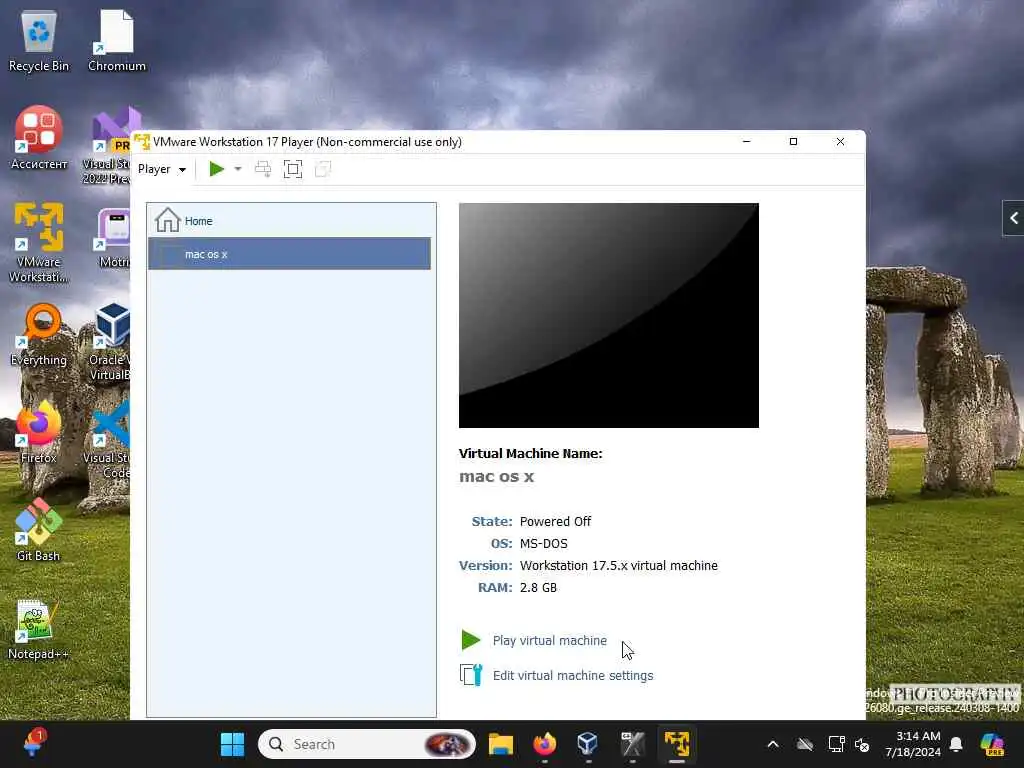Select the Firefox desktop shortcut
Image resolution: width=1024 pixels, height=768 pixels.
[x=39, y=432]
